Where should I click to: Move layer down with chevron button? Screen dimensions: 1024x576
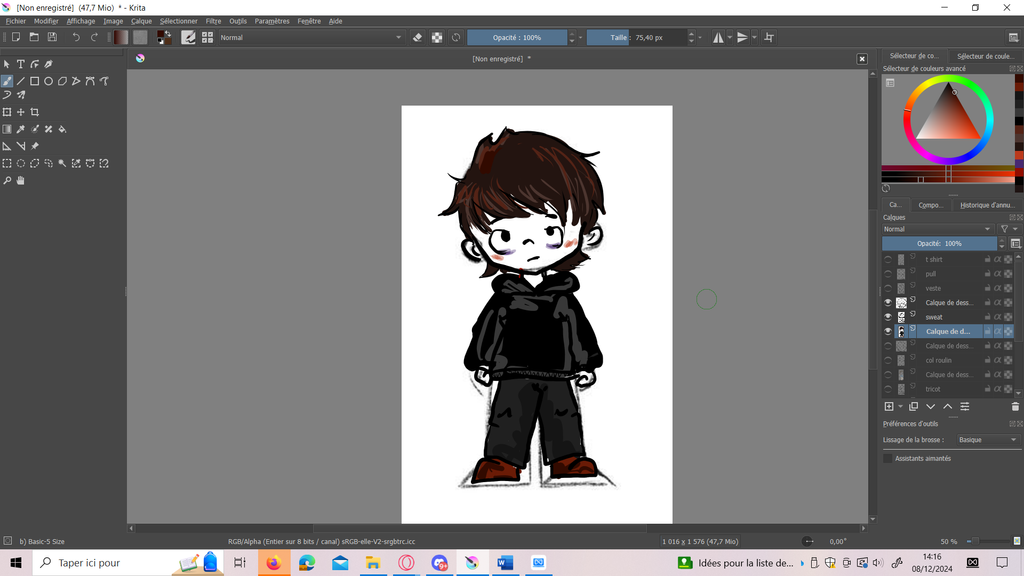(x=930, y=407)
